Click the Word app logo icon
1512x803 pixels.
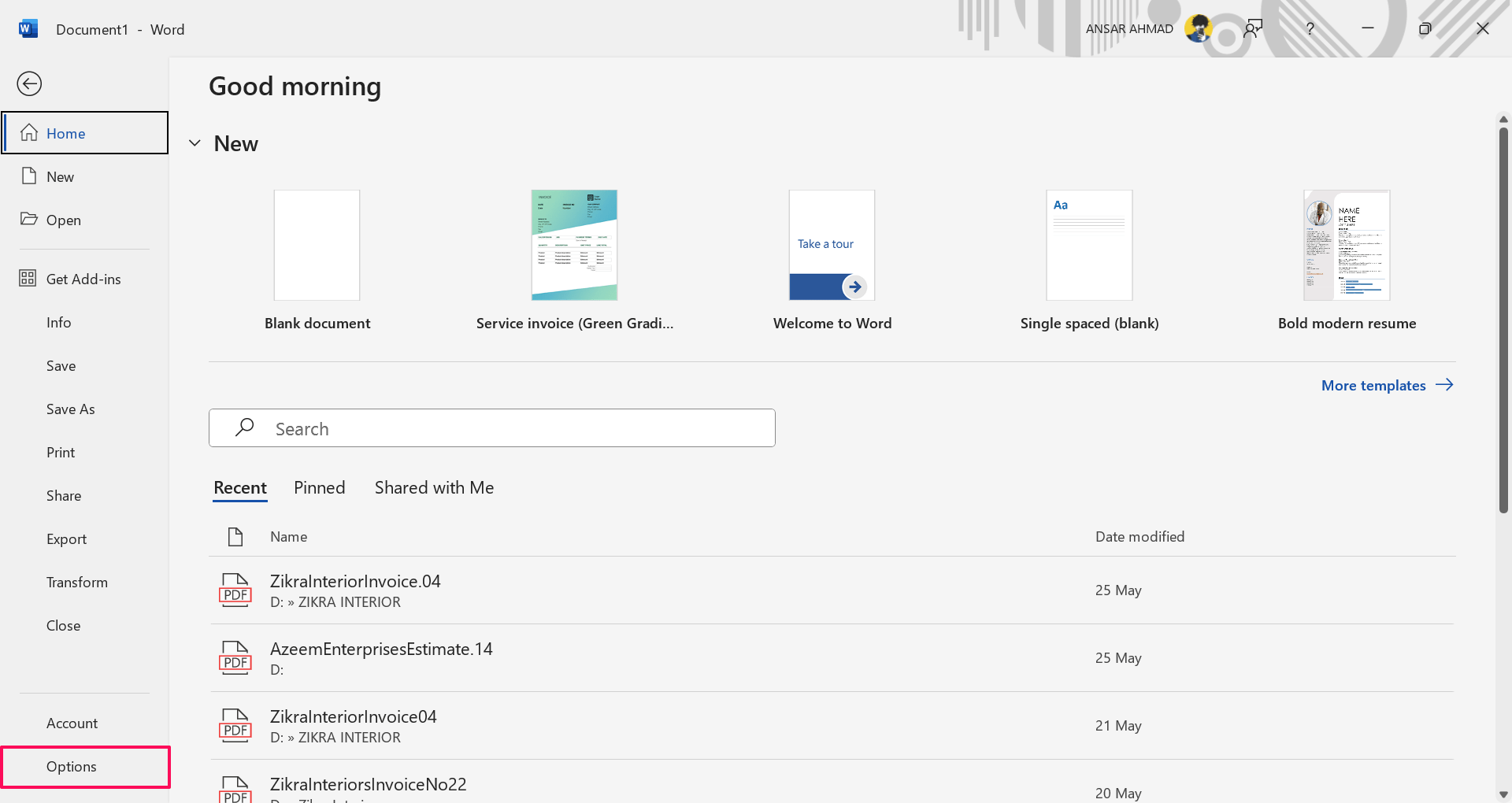pos(28,29)
